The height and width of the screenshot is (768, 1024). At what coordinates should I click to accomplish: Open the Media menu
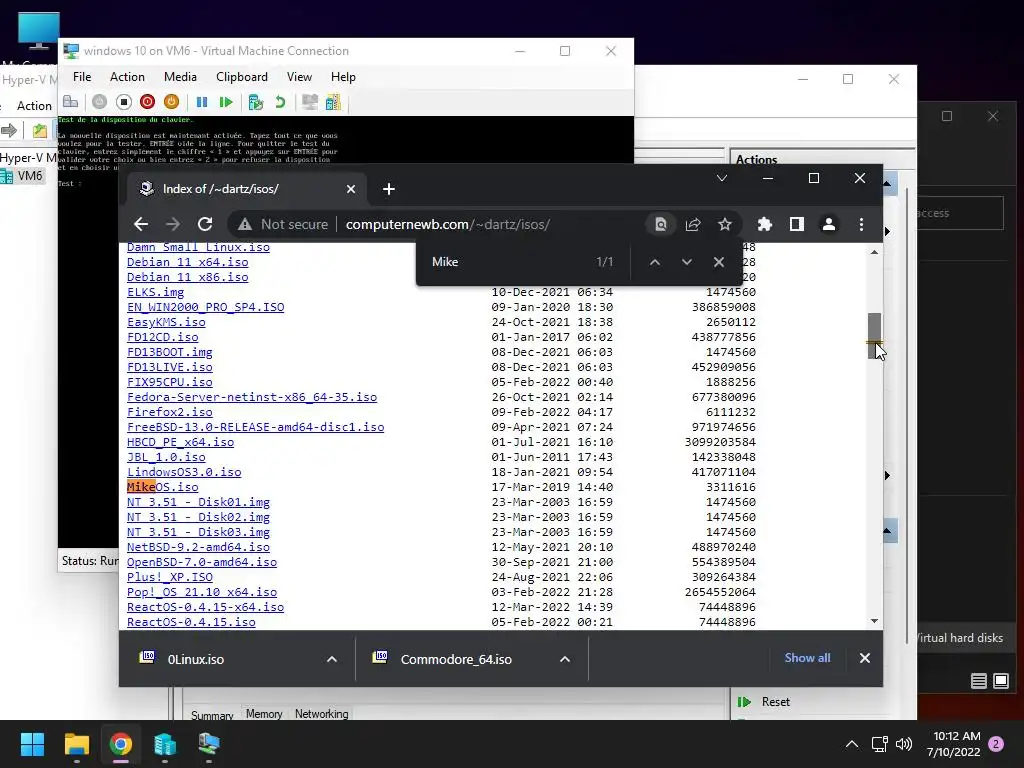[180, 77]
